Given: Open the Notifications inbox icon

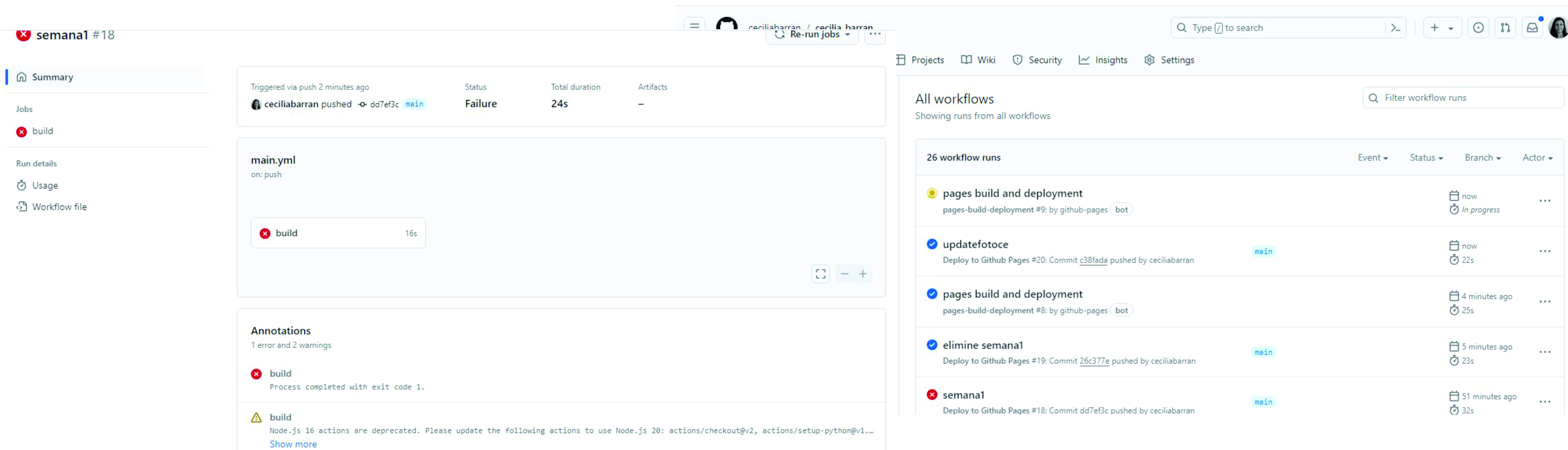Looking at the screenshot, I should pos(1532,28).
